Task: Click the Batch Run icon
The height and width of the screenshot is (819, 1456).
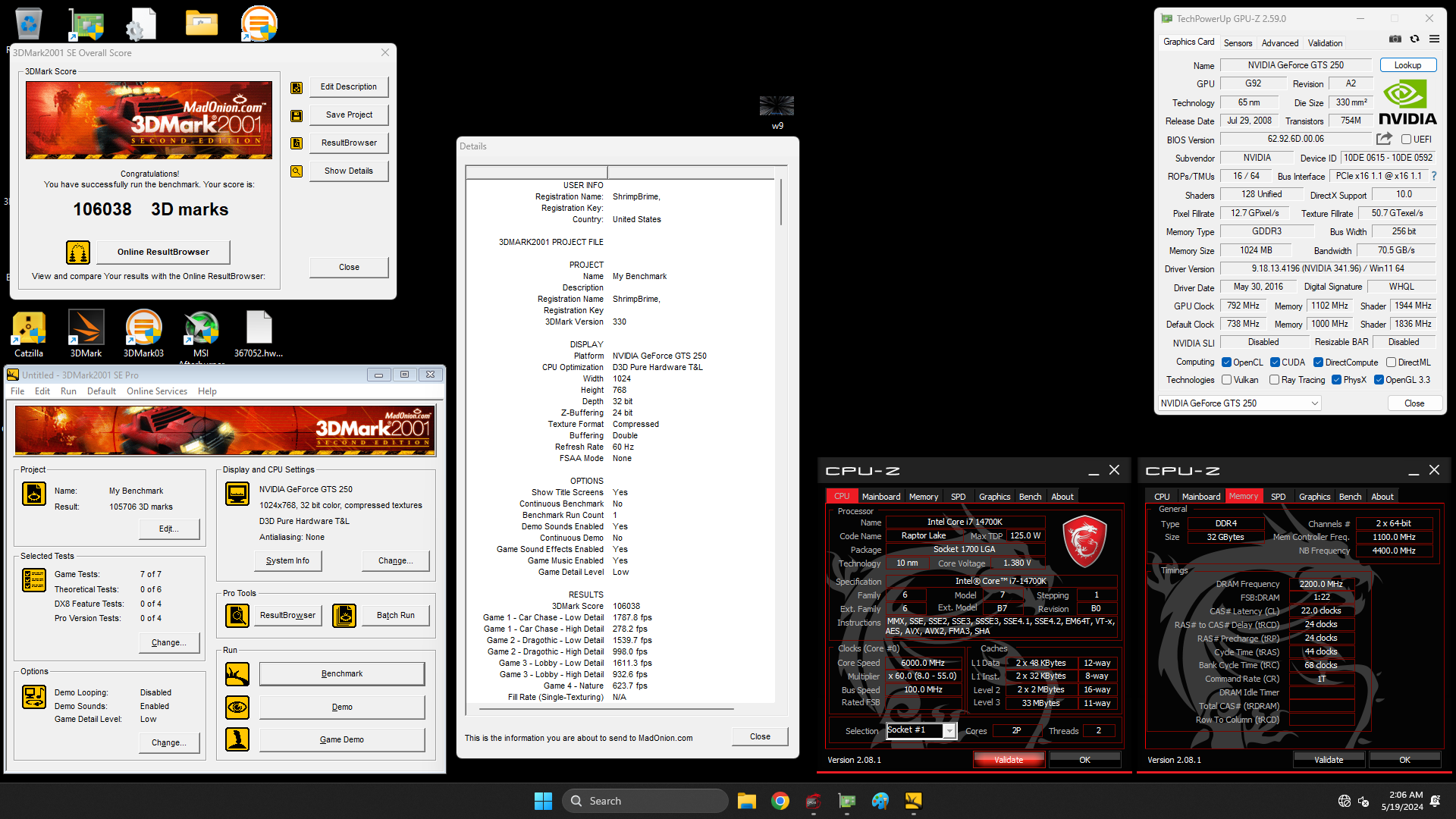Action: tap(344, 616)
